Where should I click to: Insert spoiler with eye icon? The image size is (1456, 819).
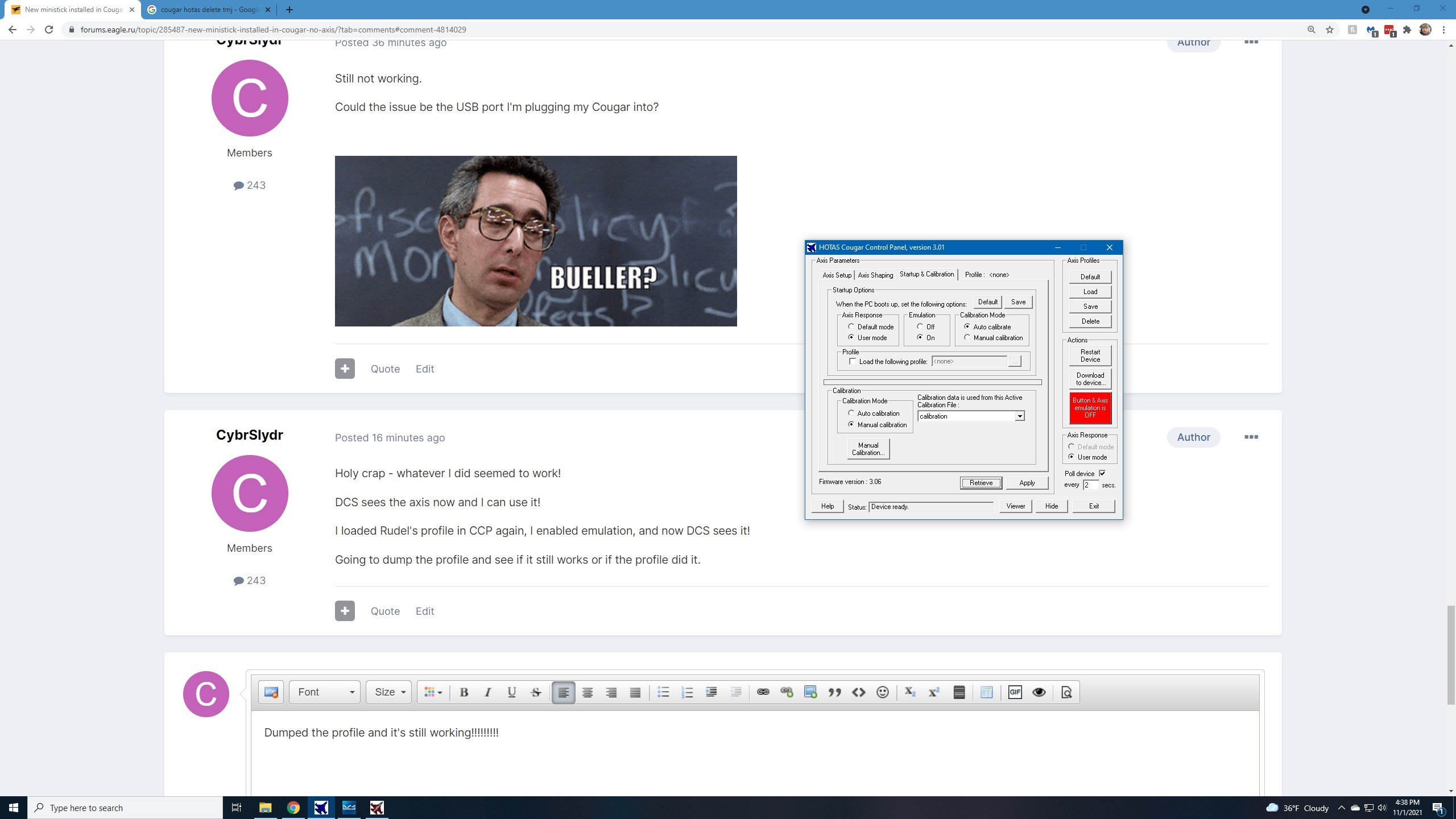1039,692
